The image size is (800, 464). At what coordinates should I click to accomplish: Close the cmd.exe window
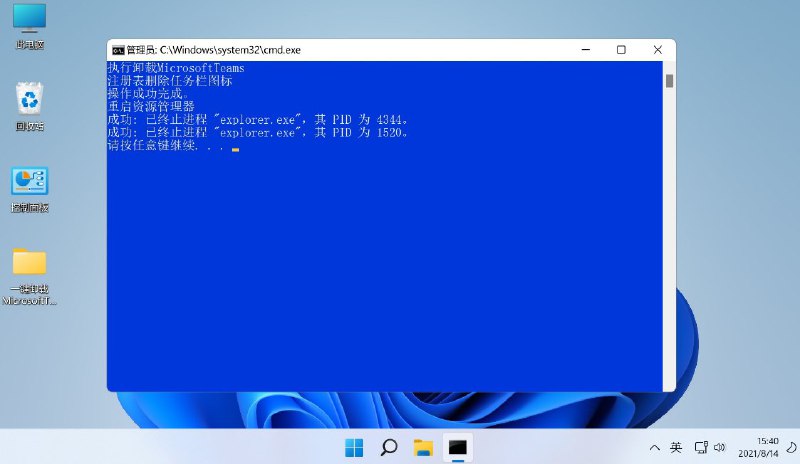[x=658, y=50]
